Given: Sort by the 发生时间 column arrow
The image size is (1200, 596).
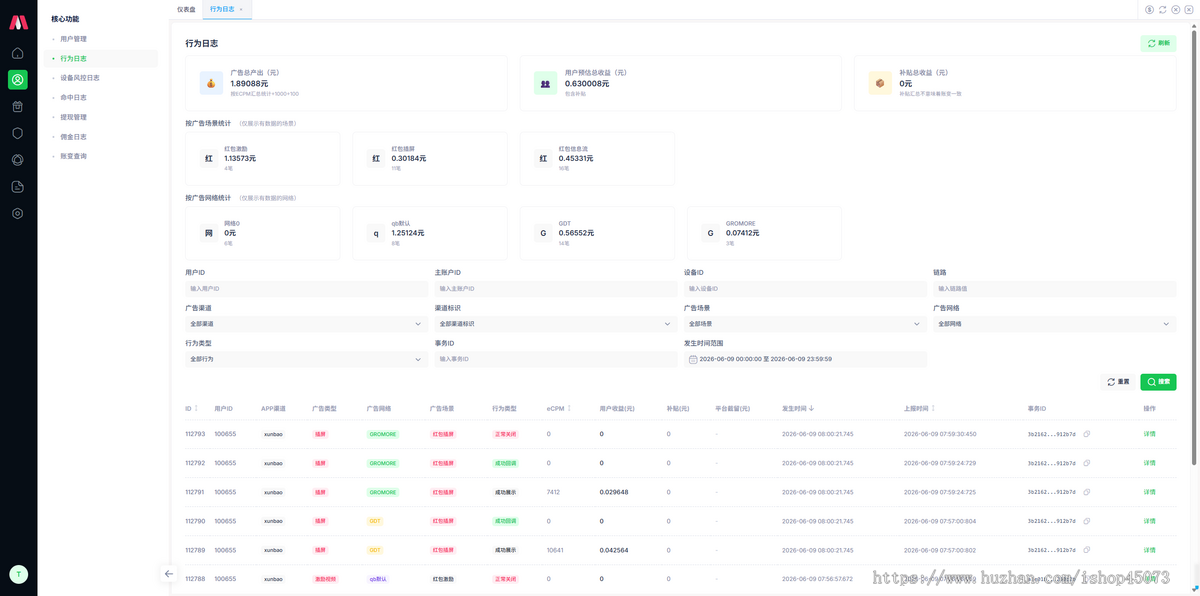Looking at the screenshot, I should point(811,408).
